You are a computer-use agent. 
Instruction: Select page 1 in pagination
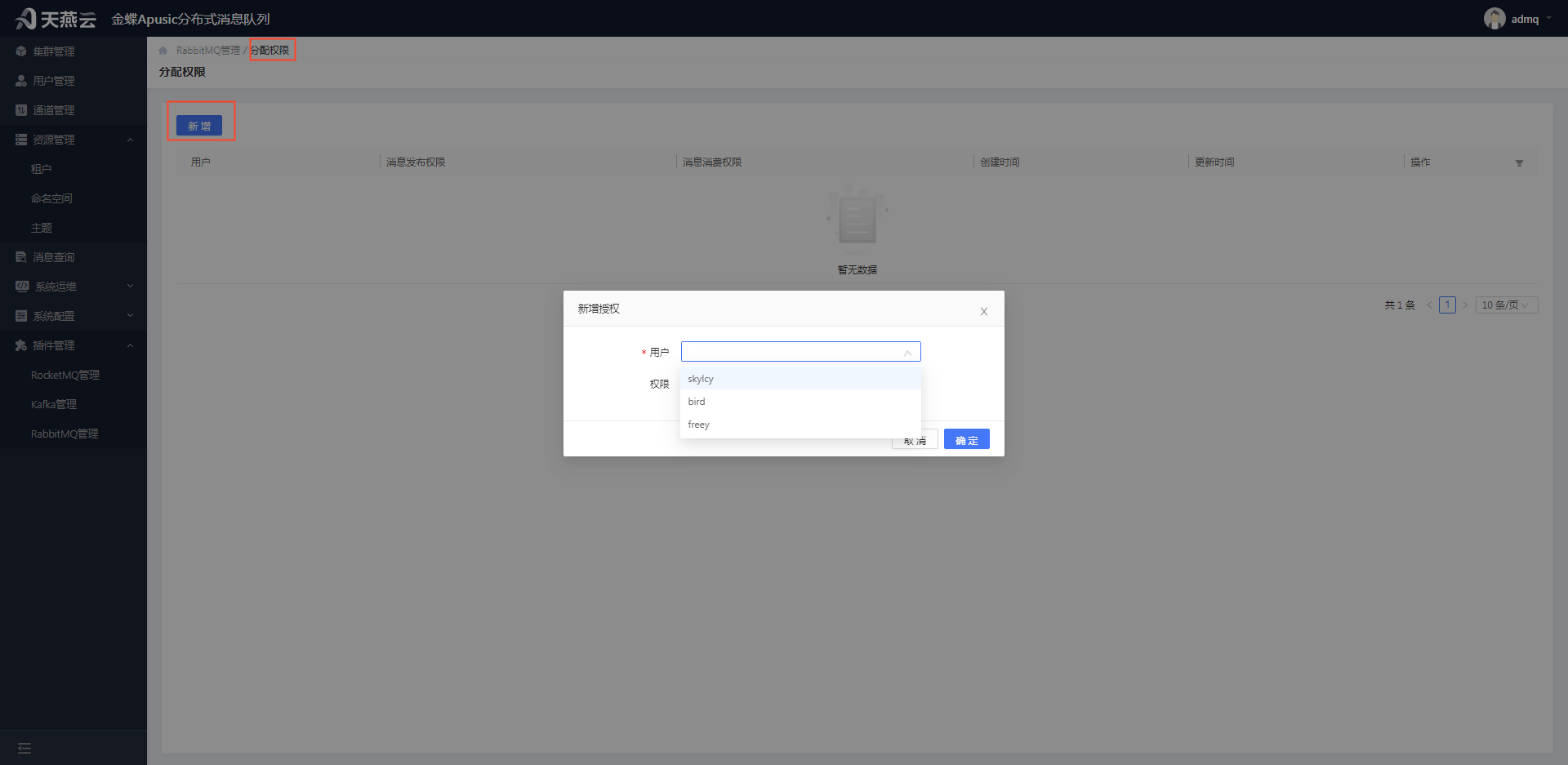(1447, 305)
